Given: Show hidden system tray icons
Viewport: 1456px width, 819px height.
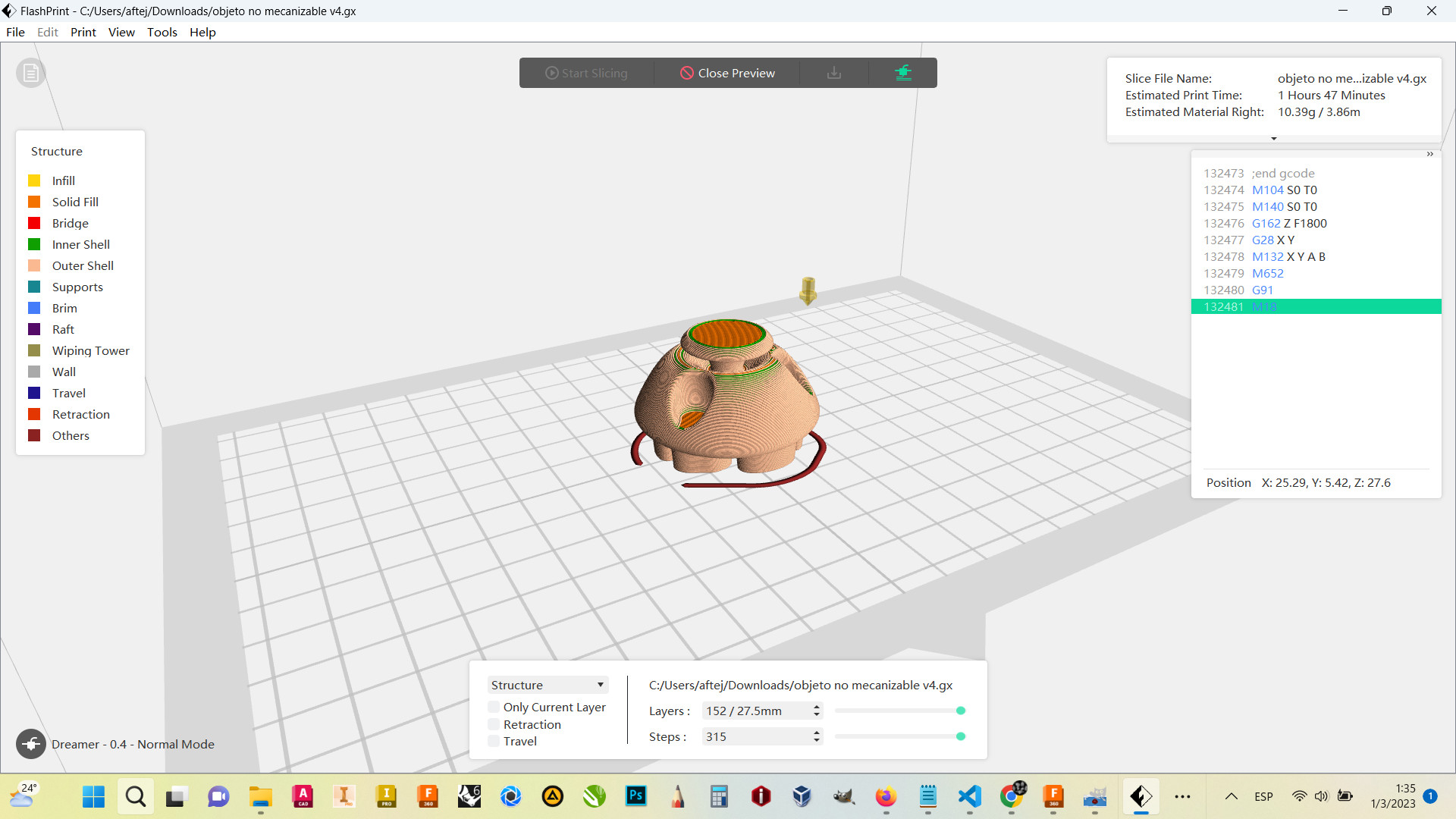Looking at the screenshot, I should click(1232, 796).
